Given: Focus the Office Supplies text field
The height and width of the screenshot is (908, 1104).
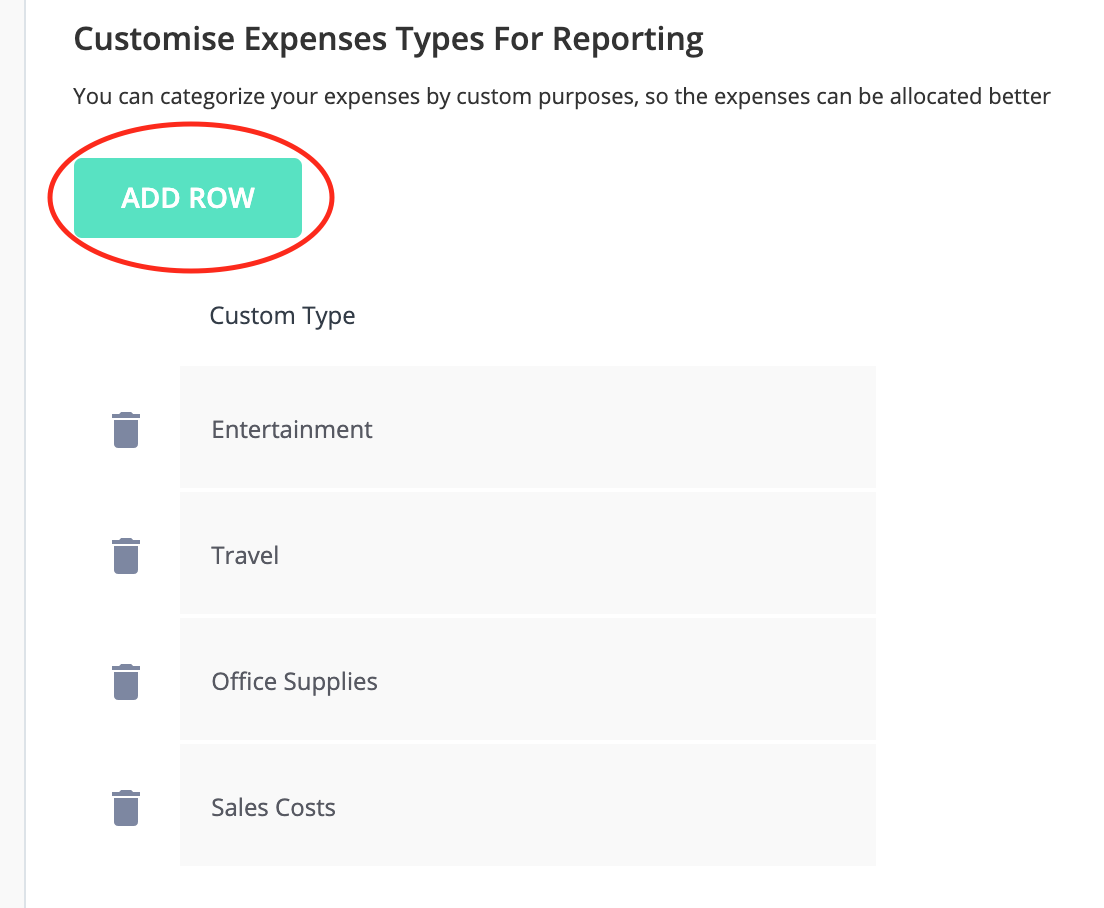Looking at the screenshot, I should click(x=528, y=679).
